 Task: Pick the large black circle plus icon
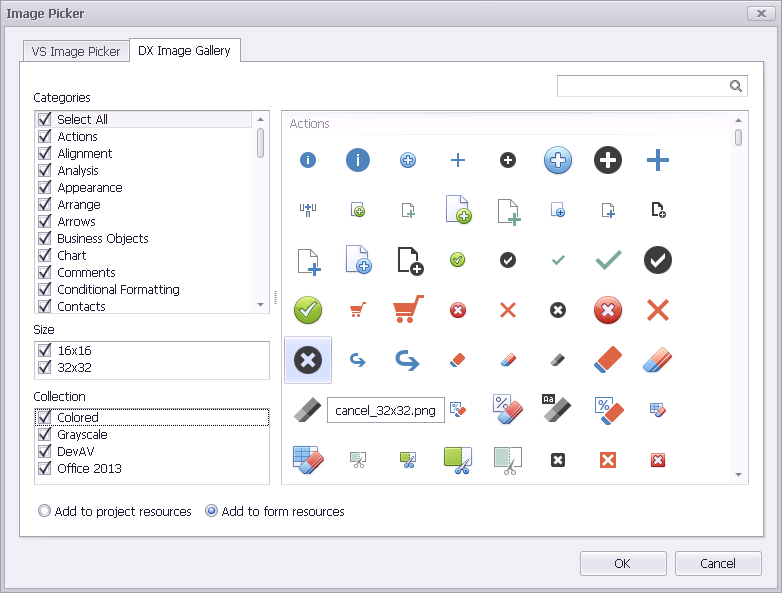tap(608, 160)
